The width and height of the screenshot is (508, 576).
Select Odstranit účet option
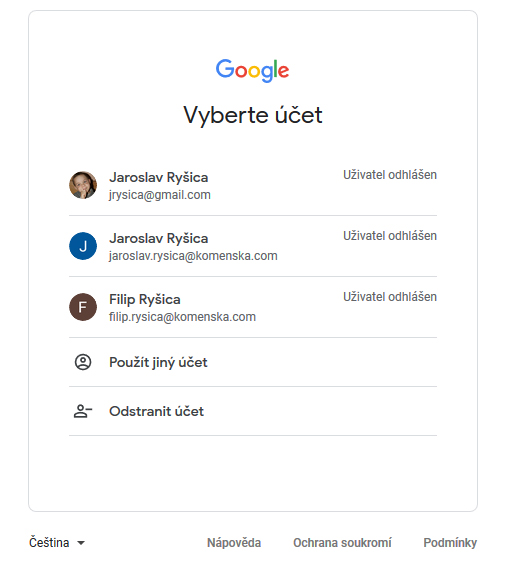click(253, 411)
